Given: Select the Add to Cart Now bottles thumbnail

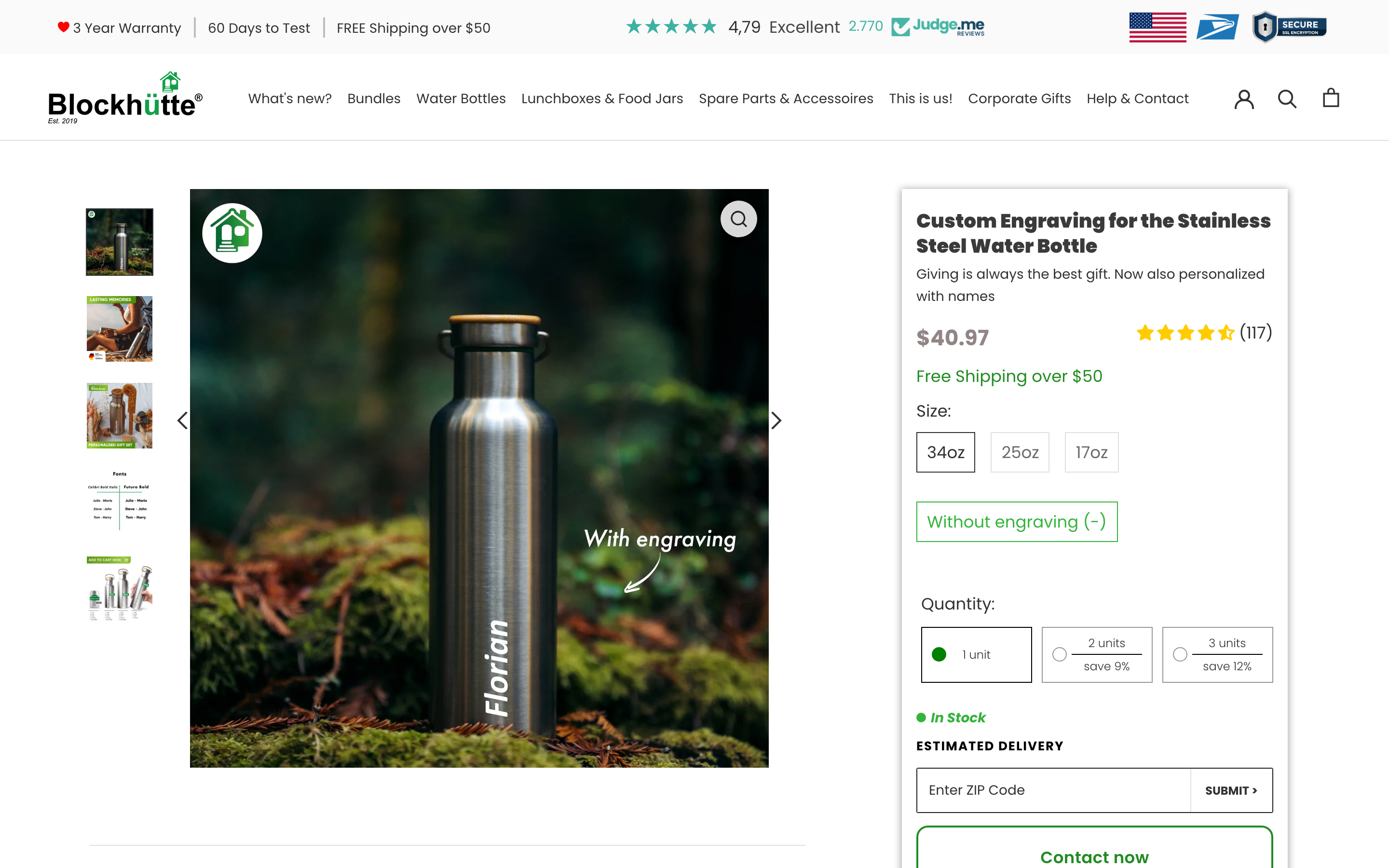Looking at the screenshot, I should [120, 589].
